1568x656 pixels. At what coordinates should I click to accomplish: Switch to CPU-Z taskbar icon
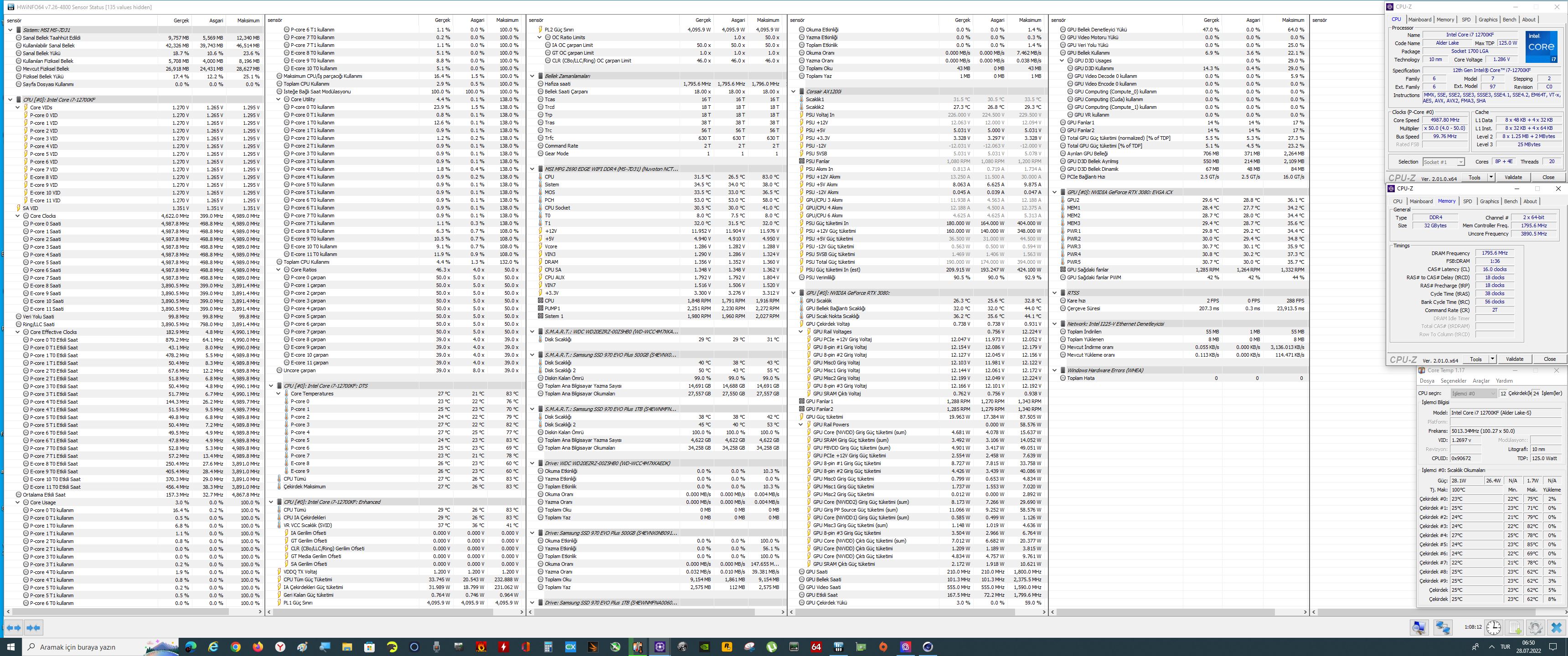tap(660, 647)
